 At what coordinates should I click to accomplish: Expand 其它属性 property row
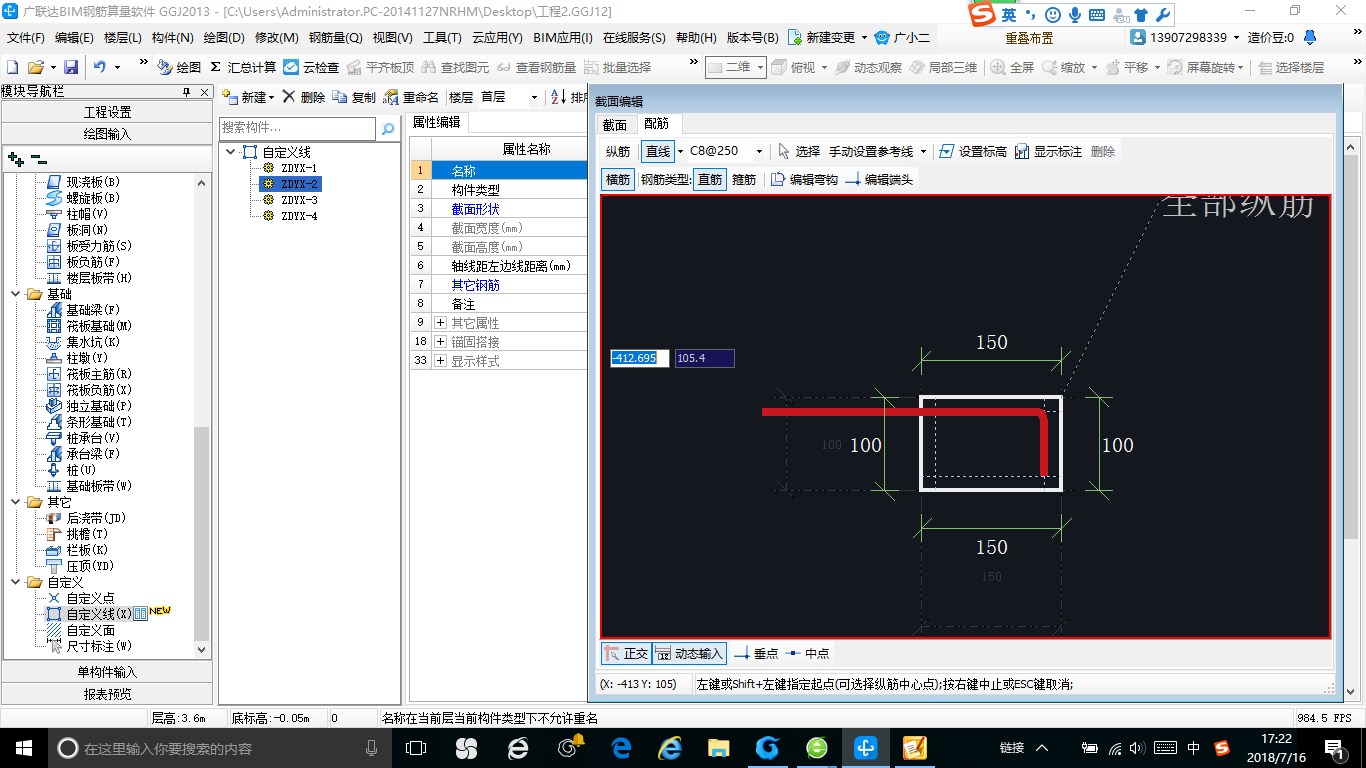440,323
